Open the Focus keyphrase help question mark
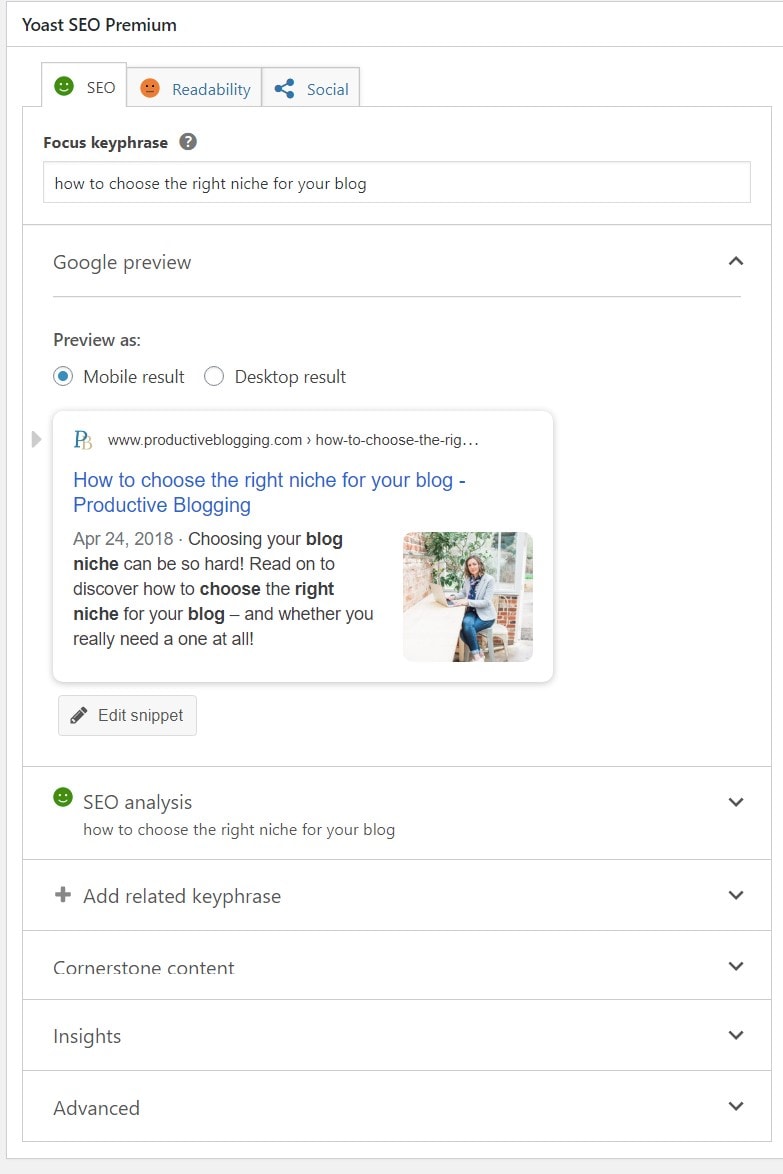 [188, 142]
